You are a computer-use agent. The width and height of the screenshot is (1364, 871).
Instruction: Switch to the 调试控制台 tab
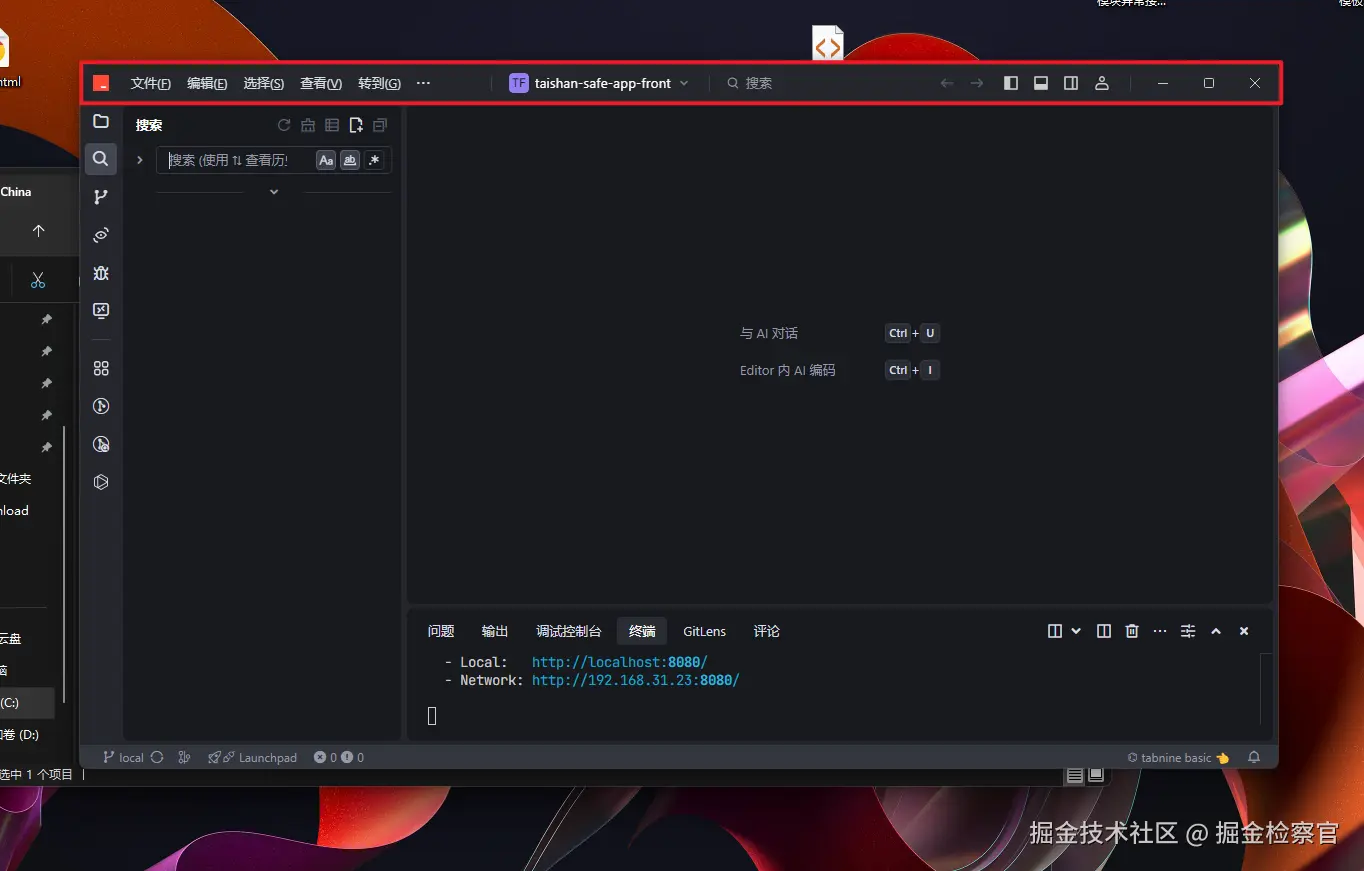pyautogui.click(x=568, y=631)
